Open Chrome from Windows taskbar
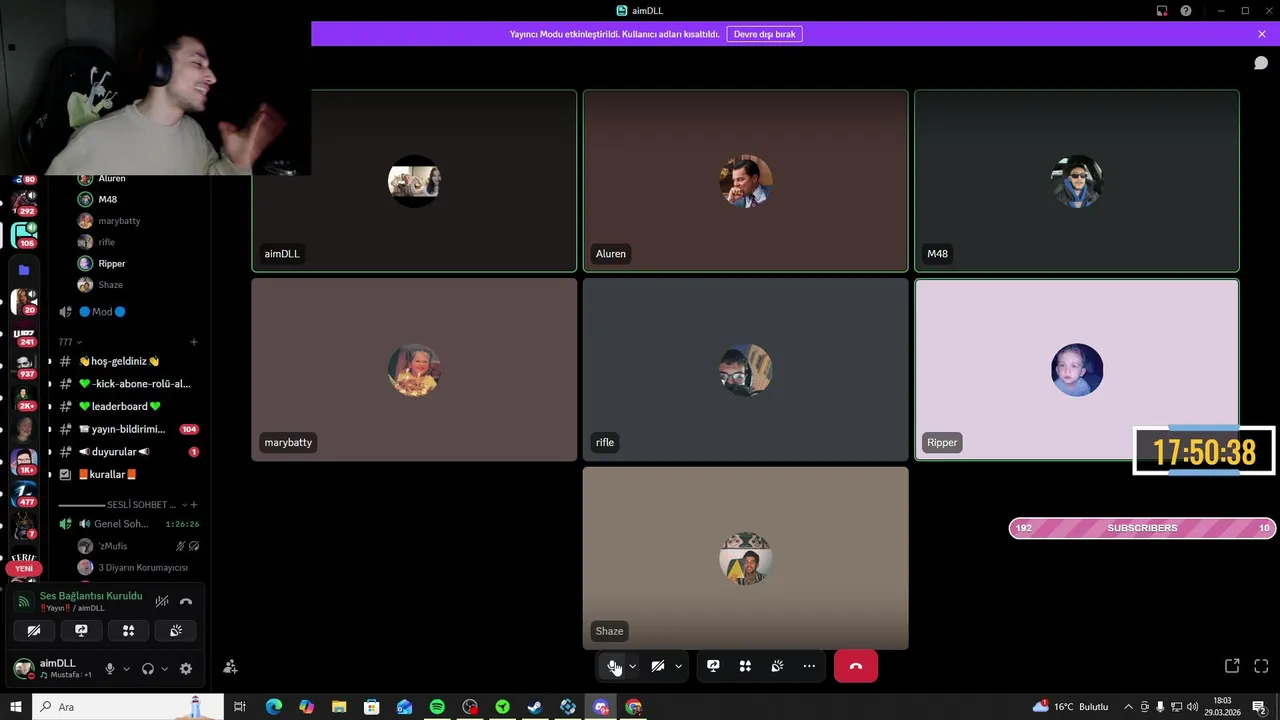 click(x=633, y=707)
